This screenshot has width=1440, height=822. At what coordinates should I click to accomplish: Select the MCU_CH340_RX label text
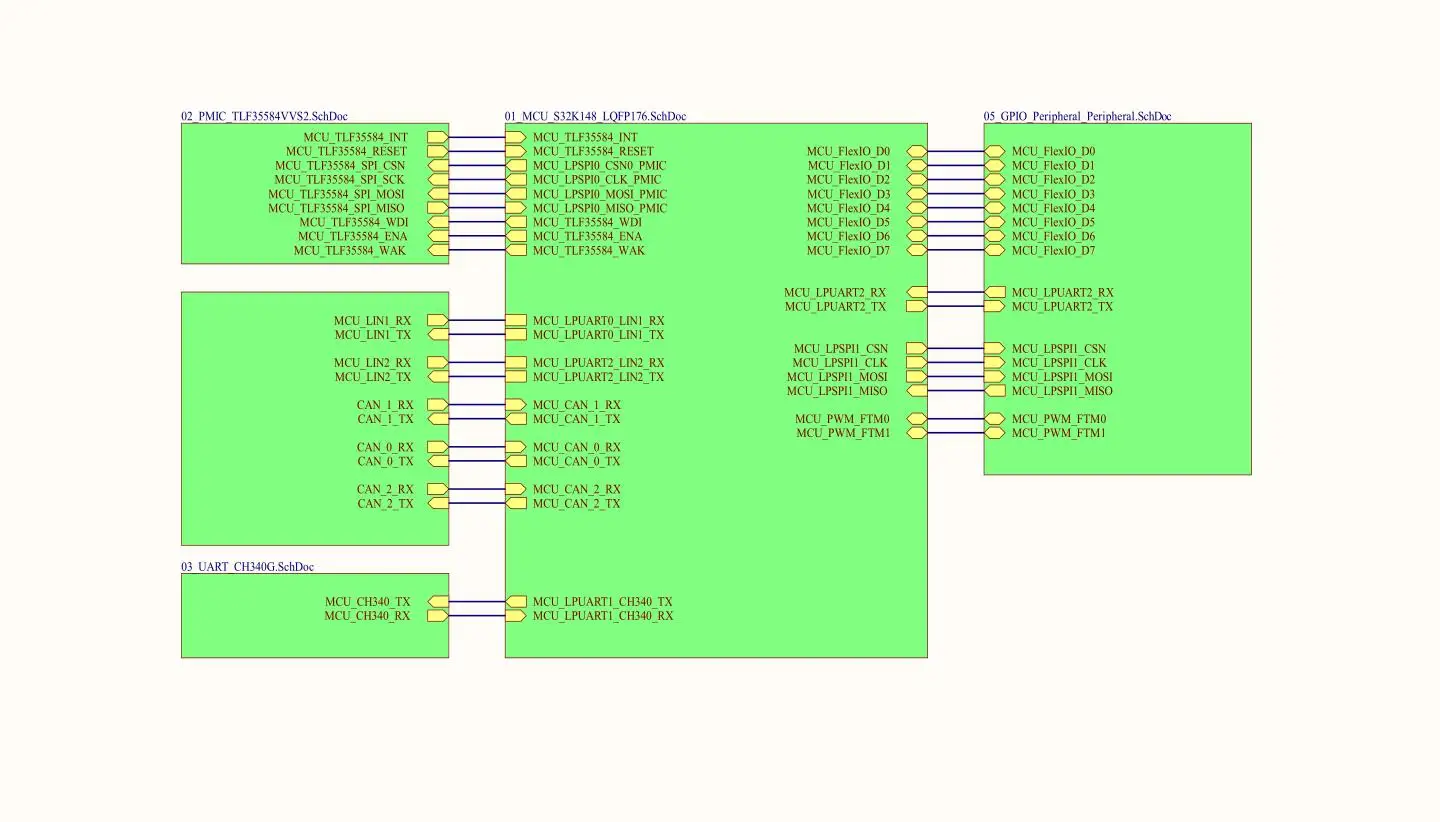point(367,616)
